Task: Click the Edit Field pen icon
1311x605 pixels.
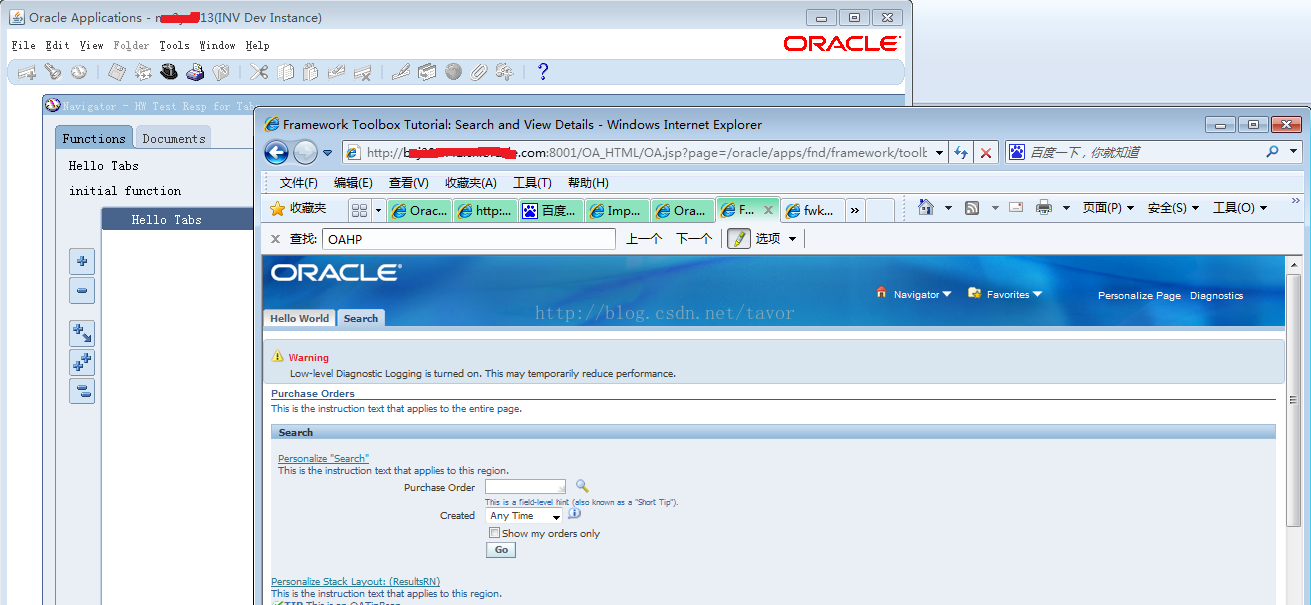Action: [x=401, y=72]
